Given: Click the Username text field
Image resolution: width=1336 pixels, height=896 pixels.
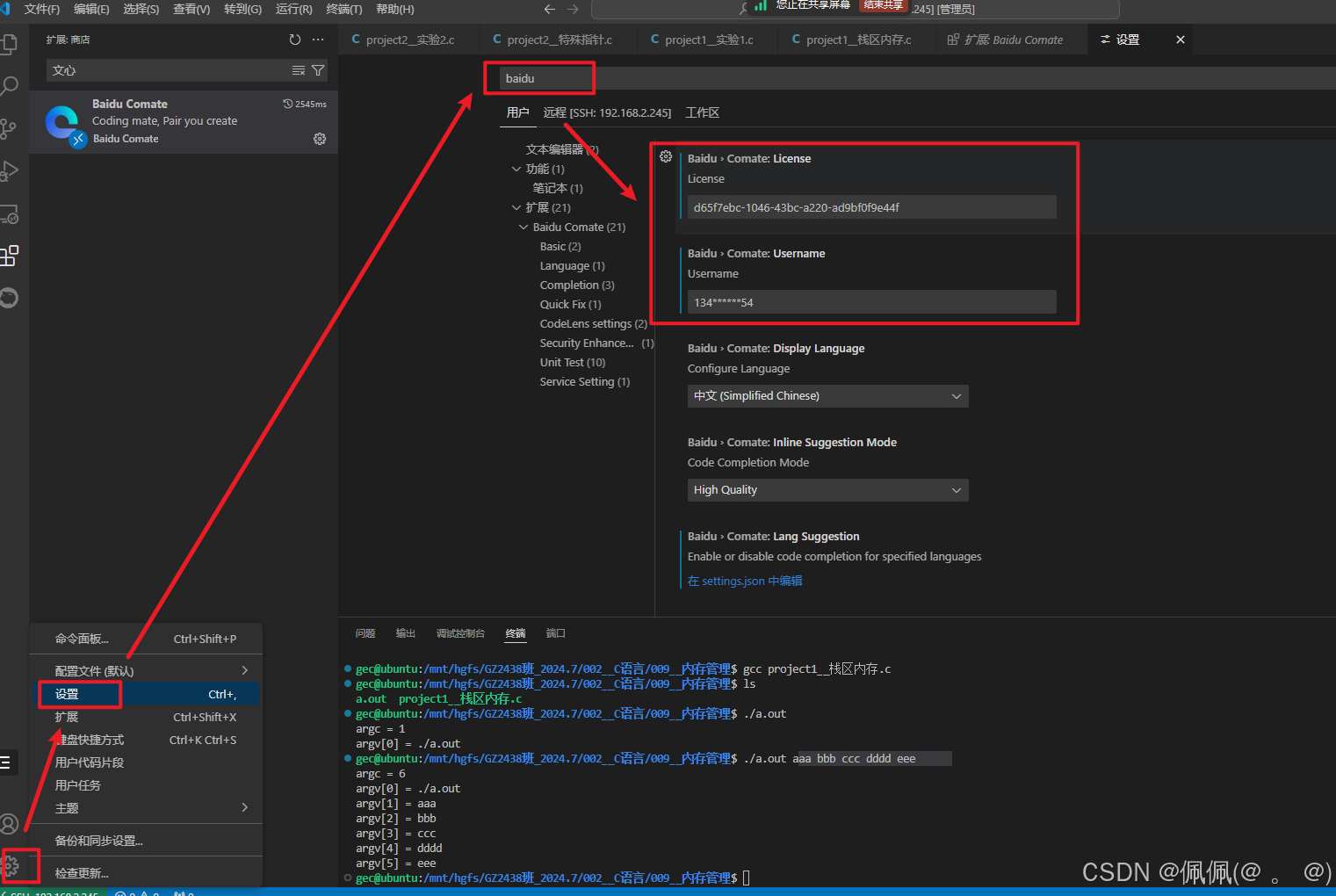Looking at the screenshot, I should [871, 302].
